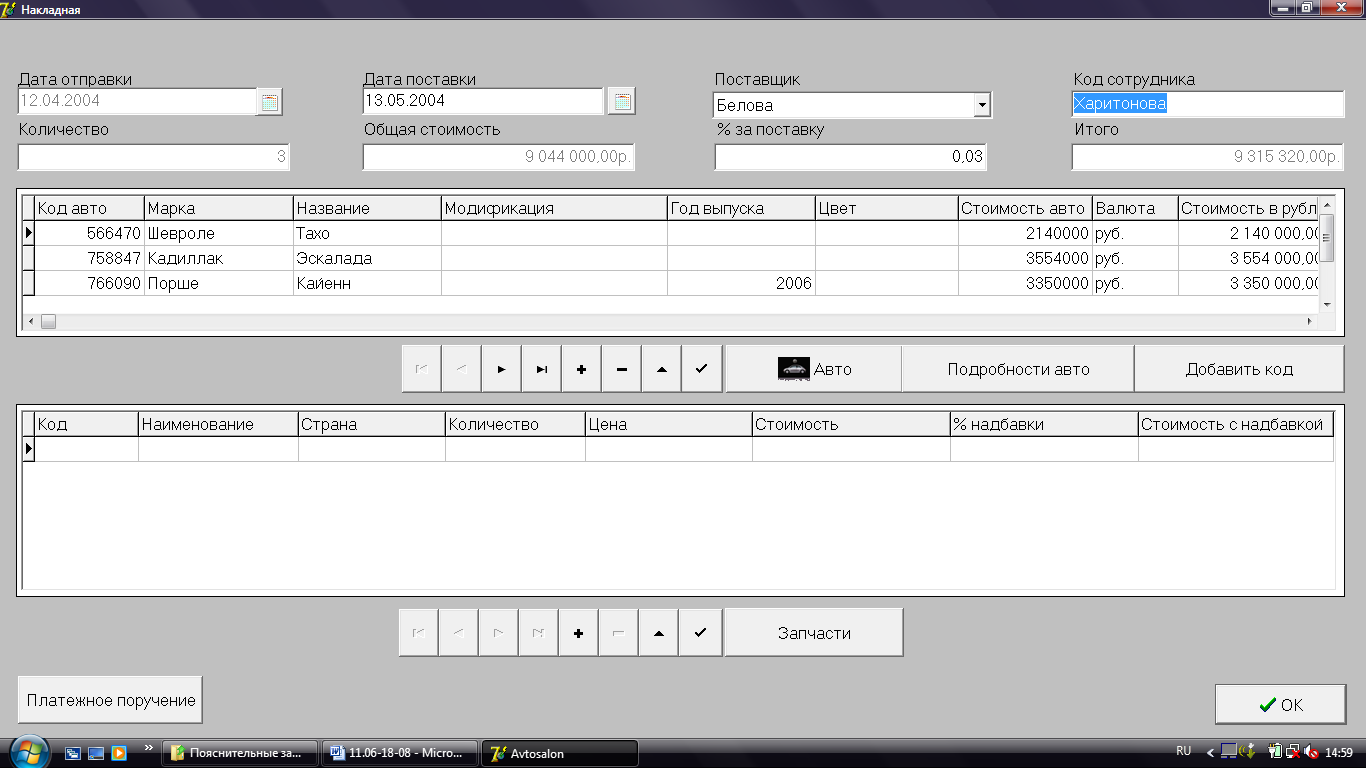The height and width of the screenshot is (768, 1366).
Task: Click the Цвет column header
Action: [x=887, y=208]
